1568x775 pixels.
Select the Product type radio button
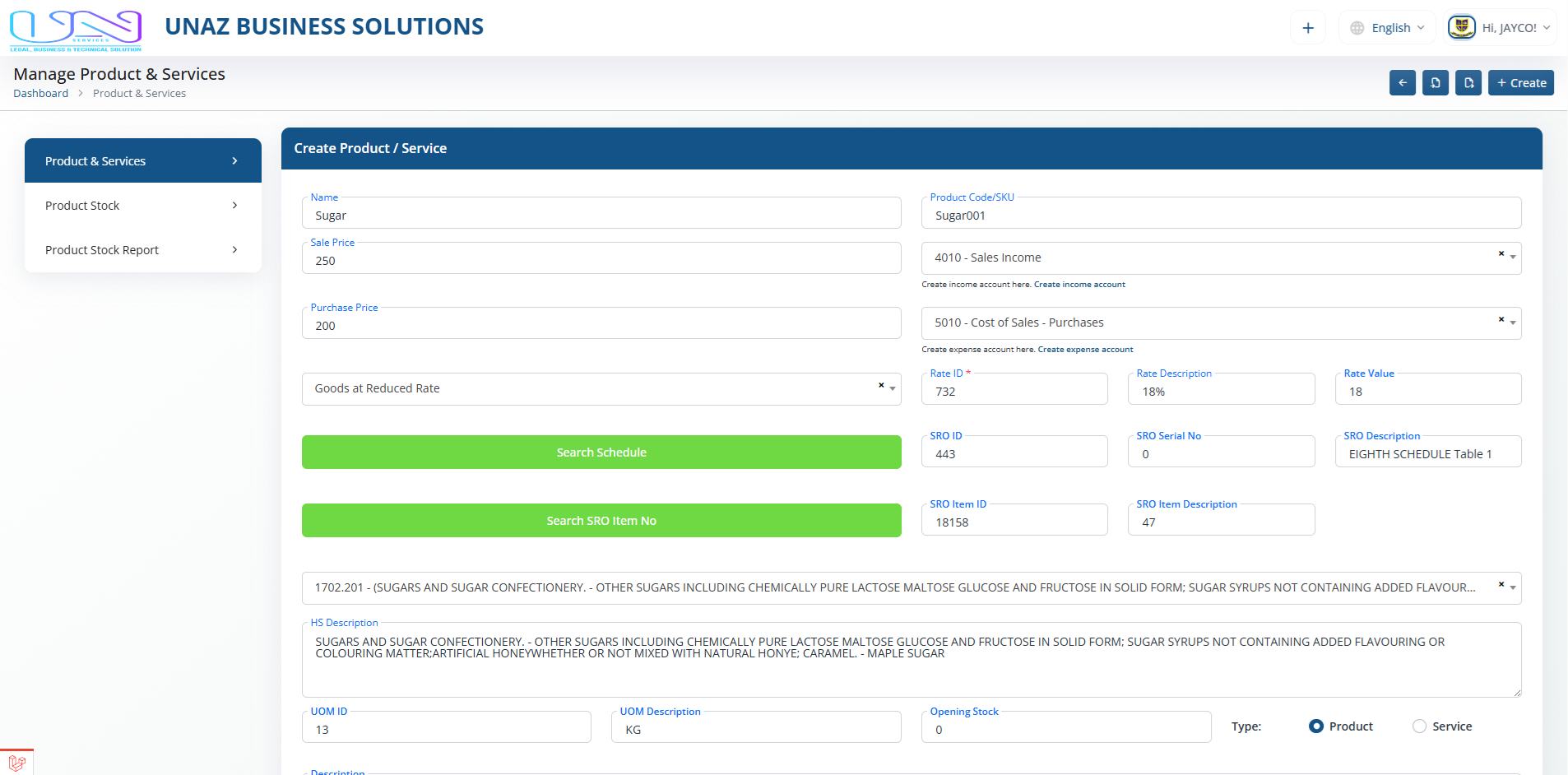pos(1316,726)
